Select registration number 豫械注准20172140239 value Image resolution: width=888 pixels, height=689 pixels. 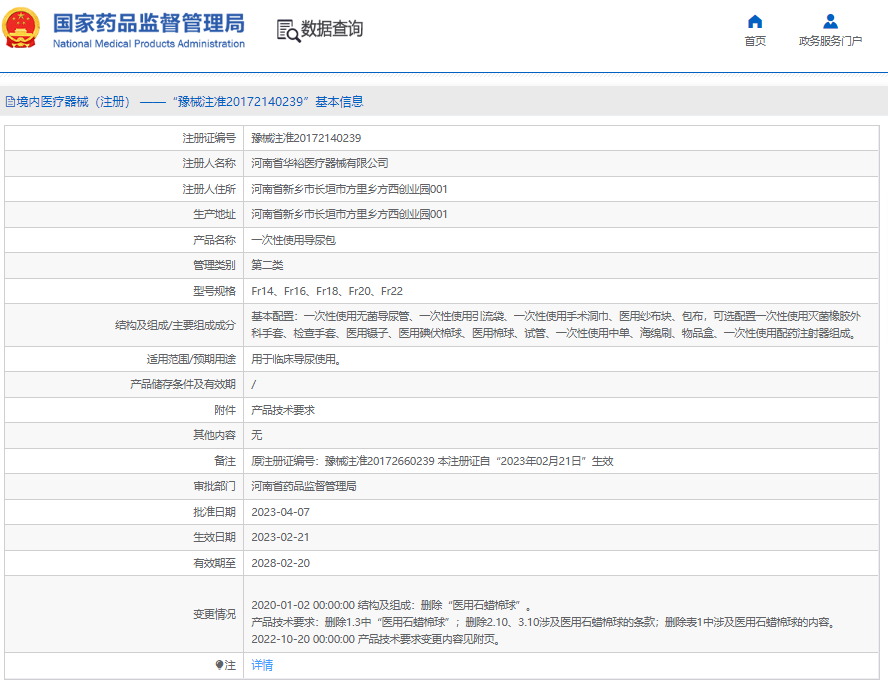(x=306, y=138)
